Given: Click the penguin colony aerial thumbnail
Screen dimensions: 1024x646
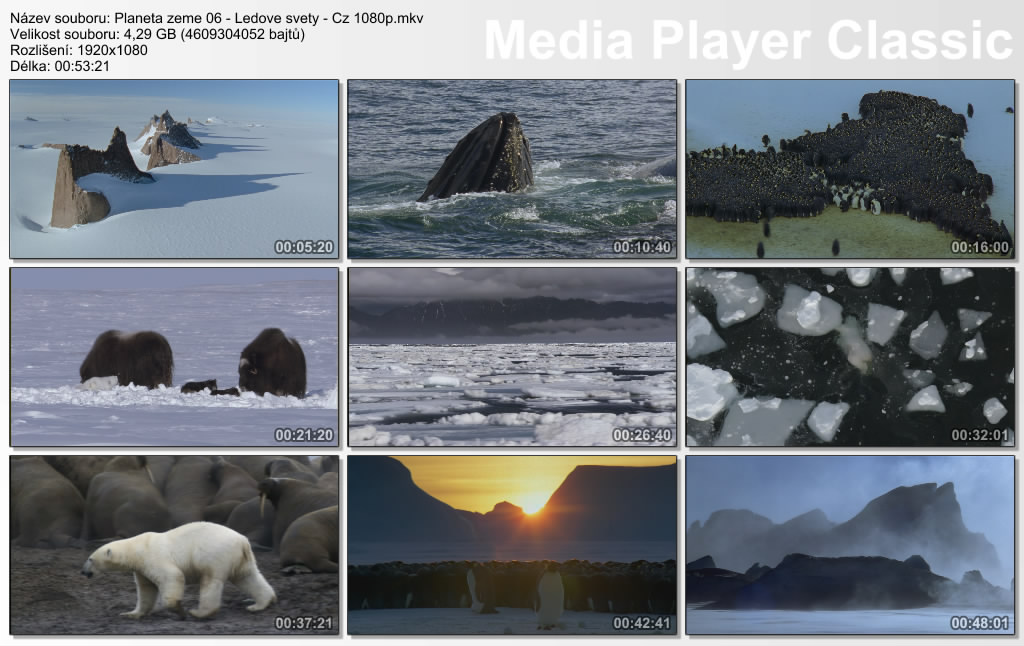Looking at the screenshot, I should 850,169.
